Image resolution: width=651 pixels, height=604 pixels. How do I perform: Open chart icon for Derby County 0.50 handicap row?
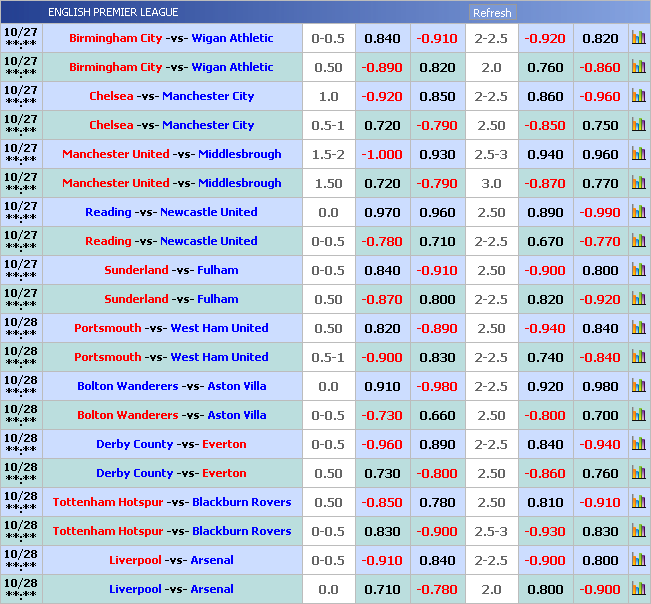point(638,474)
